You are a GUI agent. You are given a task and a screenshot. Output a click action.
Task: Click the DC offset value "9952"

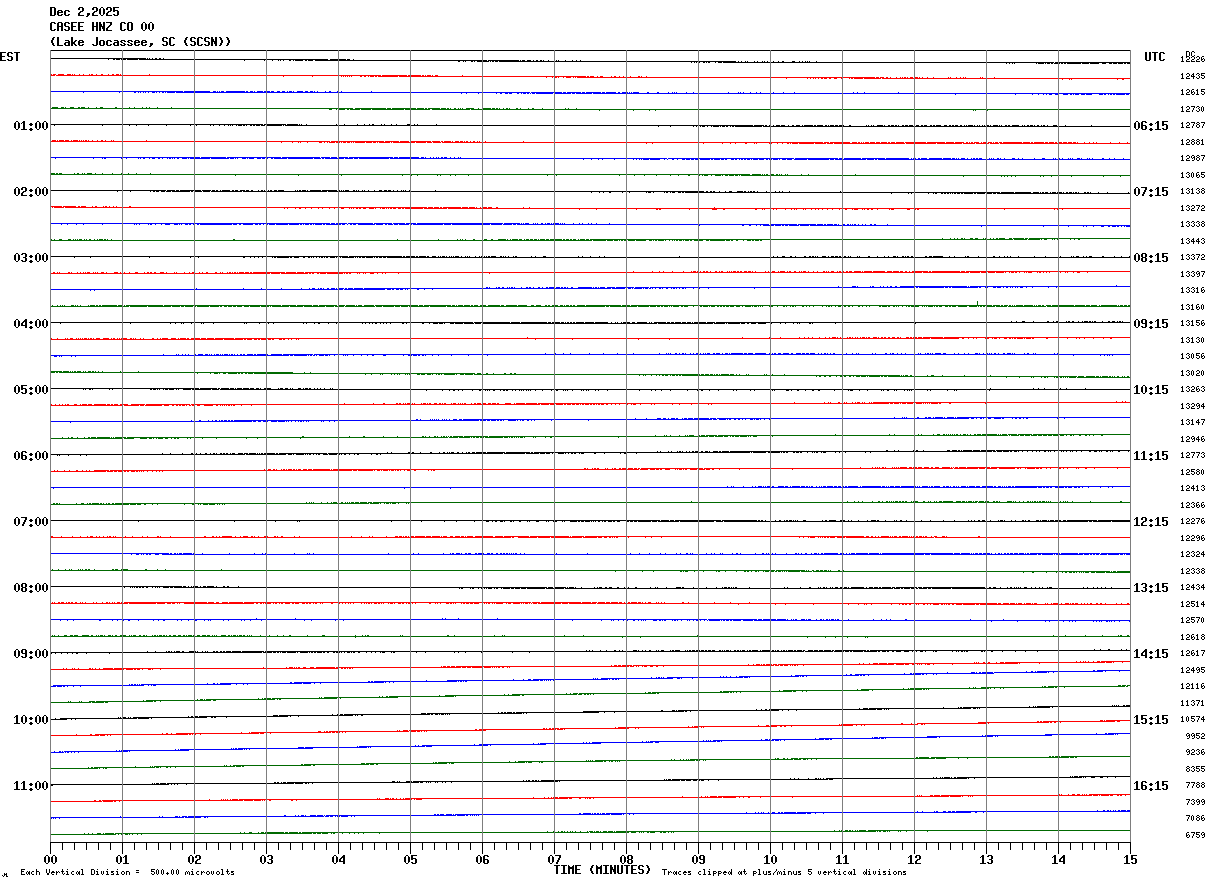pos(1195,737)
